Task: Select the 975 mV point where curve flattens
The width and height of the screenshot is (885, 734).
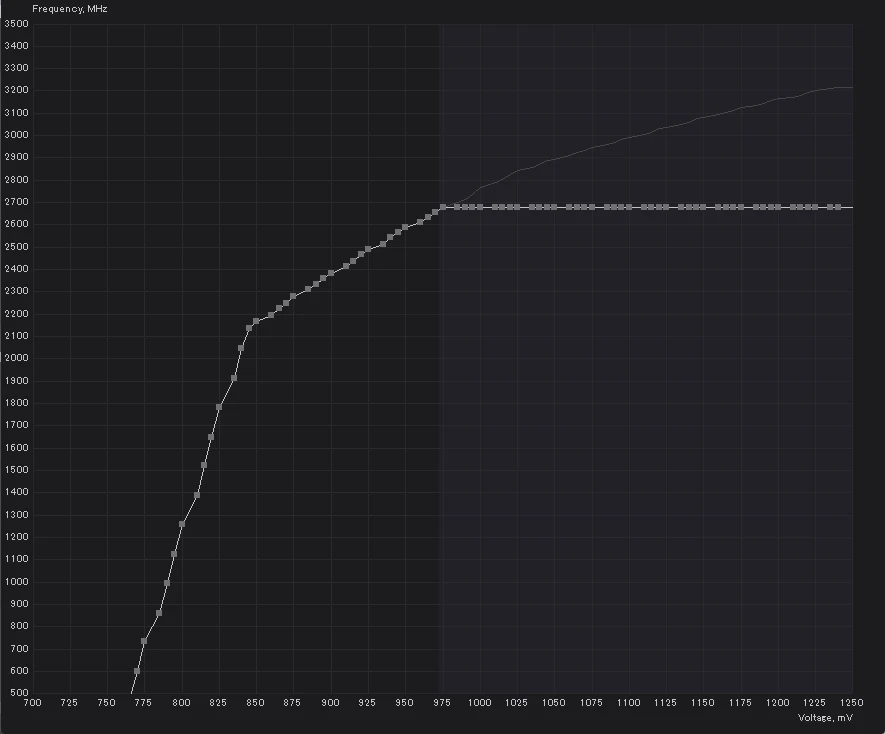Action: [442, 207]
